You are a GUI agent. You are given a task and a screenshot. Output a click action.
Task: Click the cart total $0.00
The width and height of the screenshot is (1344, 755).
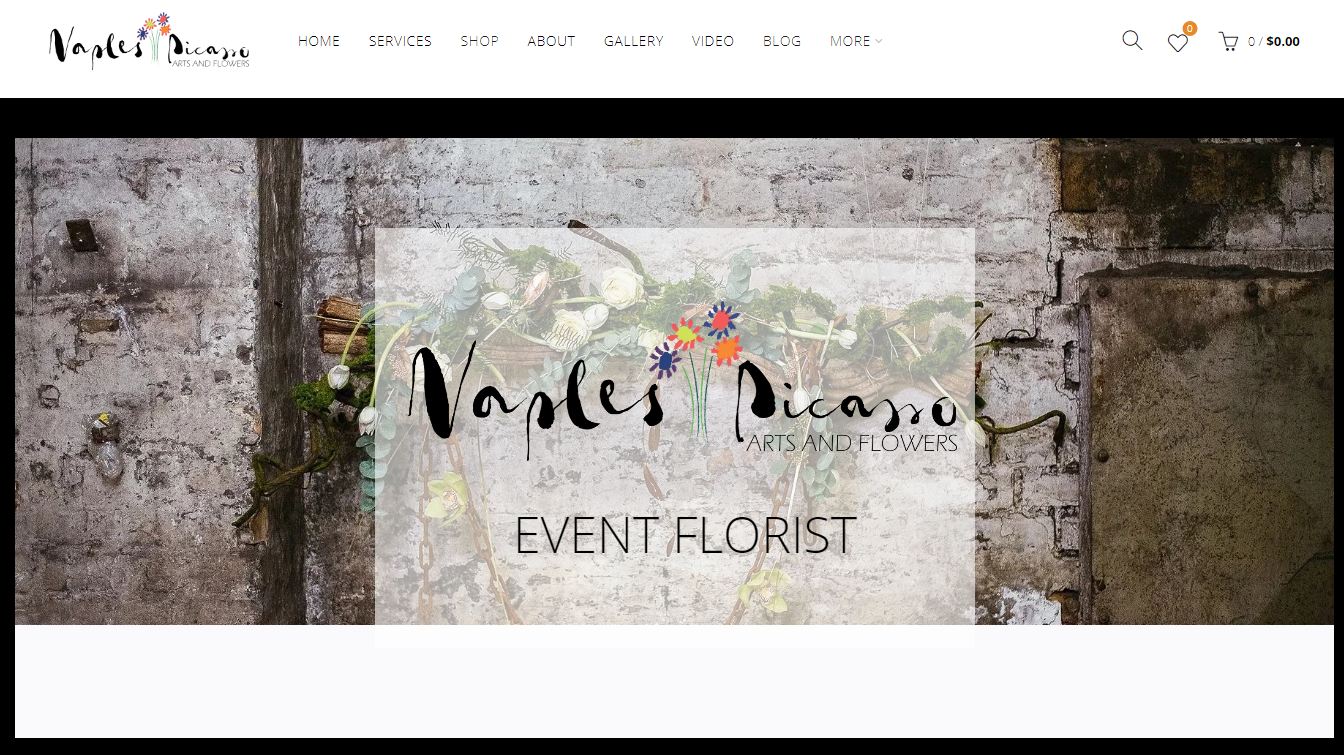point(1283,42)
